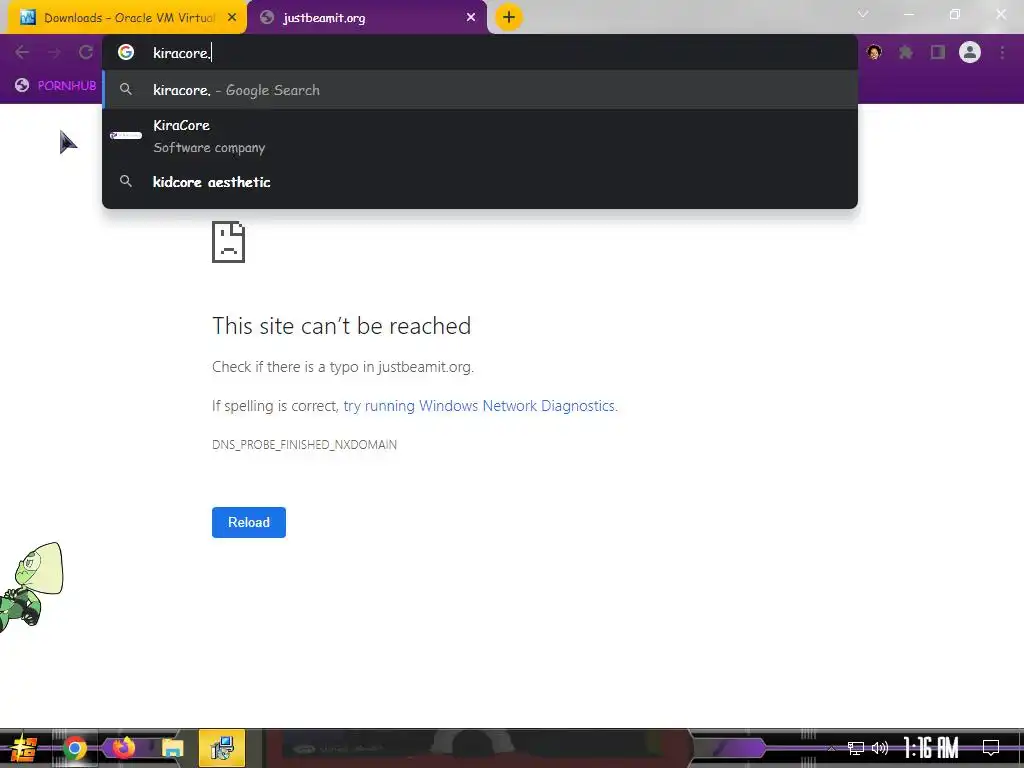
Task: Select the 'kidcore aesthetic' suggestion
Action: click(x=479, y=182)
